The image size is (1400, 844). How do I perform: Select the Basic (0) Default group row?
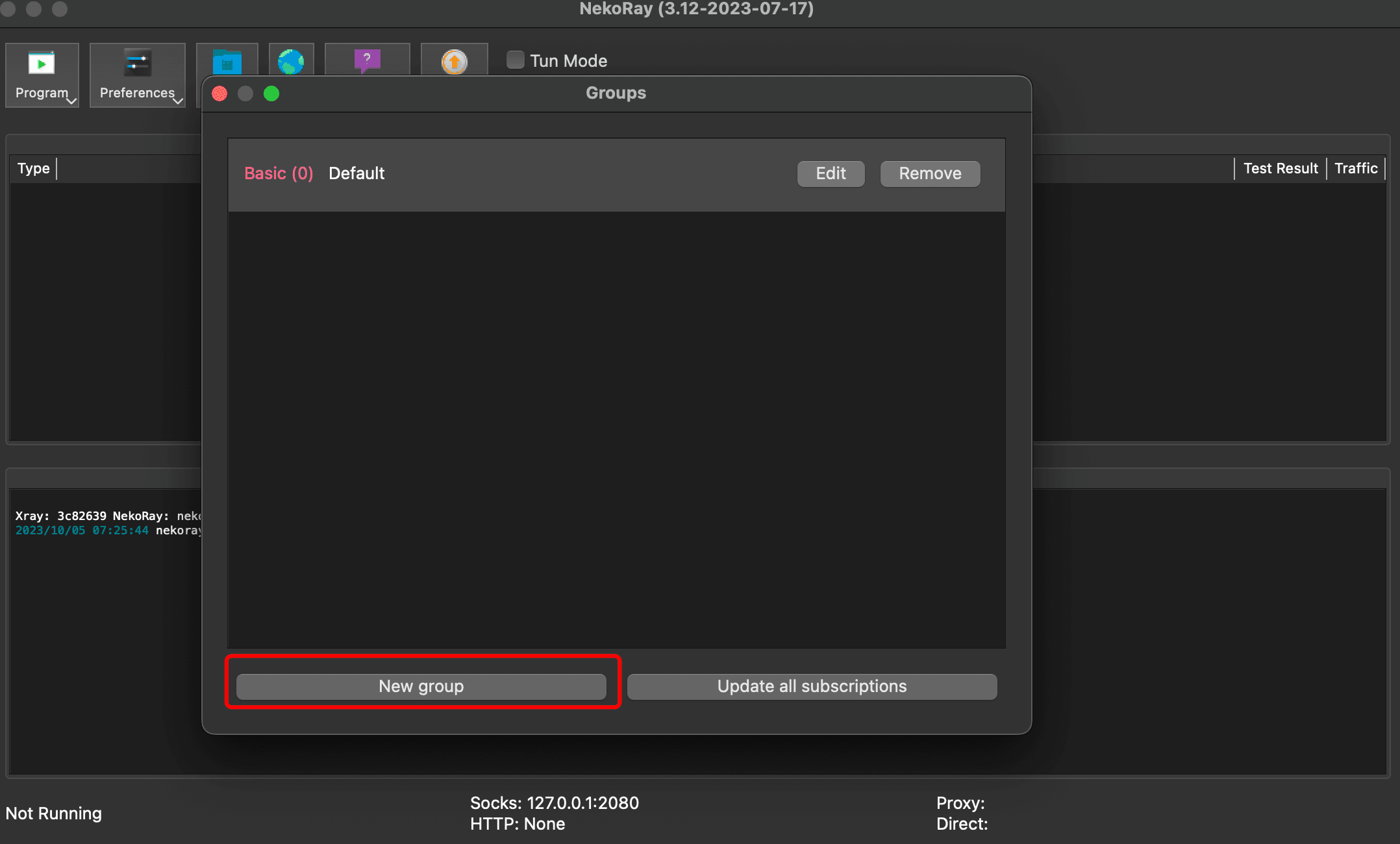tap(616, 174)
